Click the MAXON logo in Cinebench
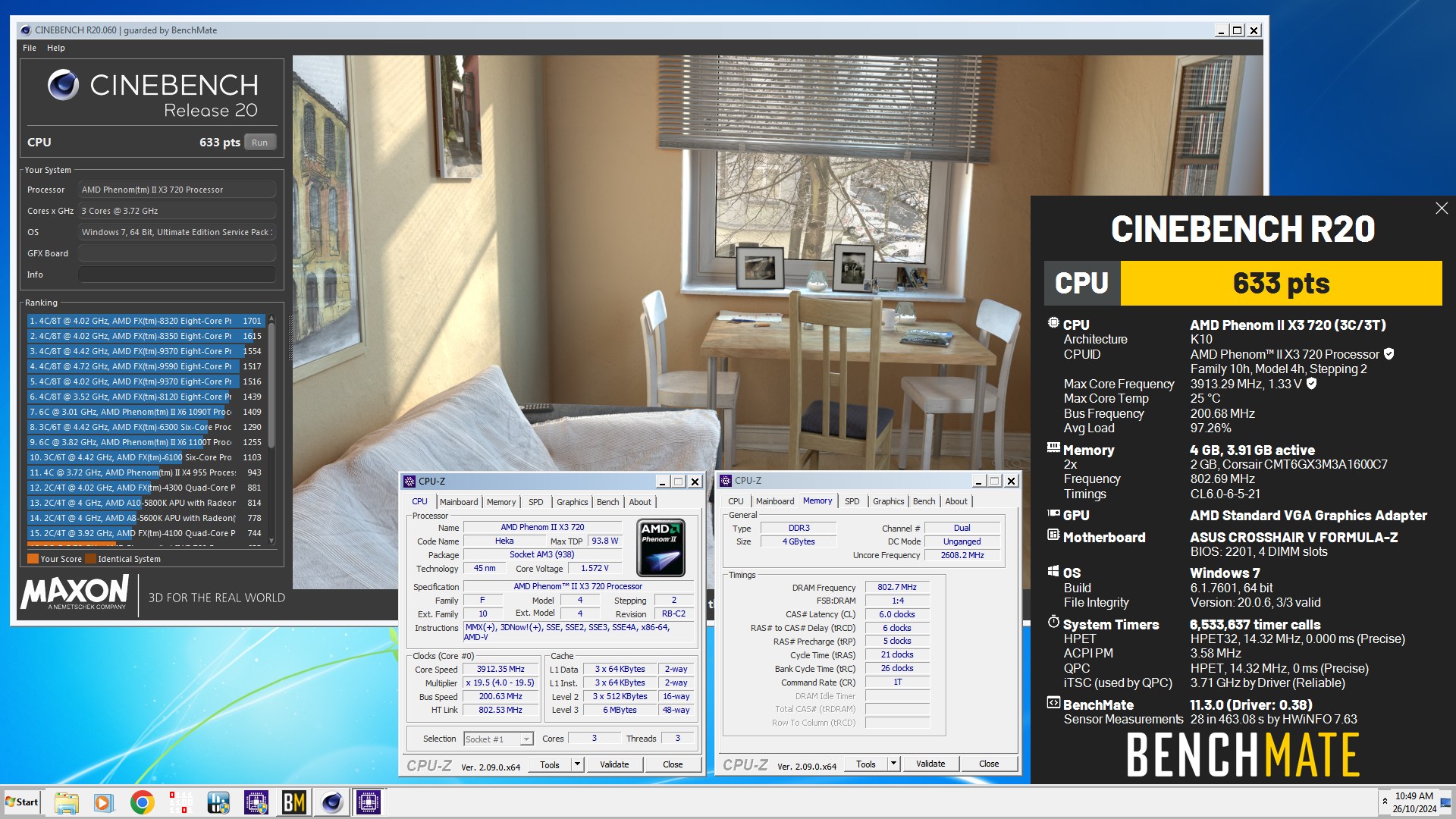Image resolution: width=1456 pixels, height=819 pixels. tap(75, 592)
